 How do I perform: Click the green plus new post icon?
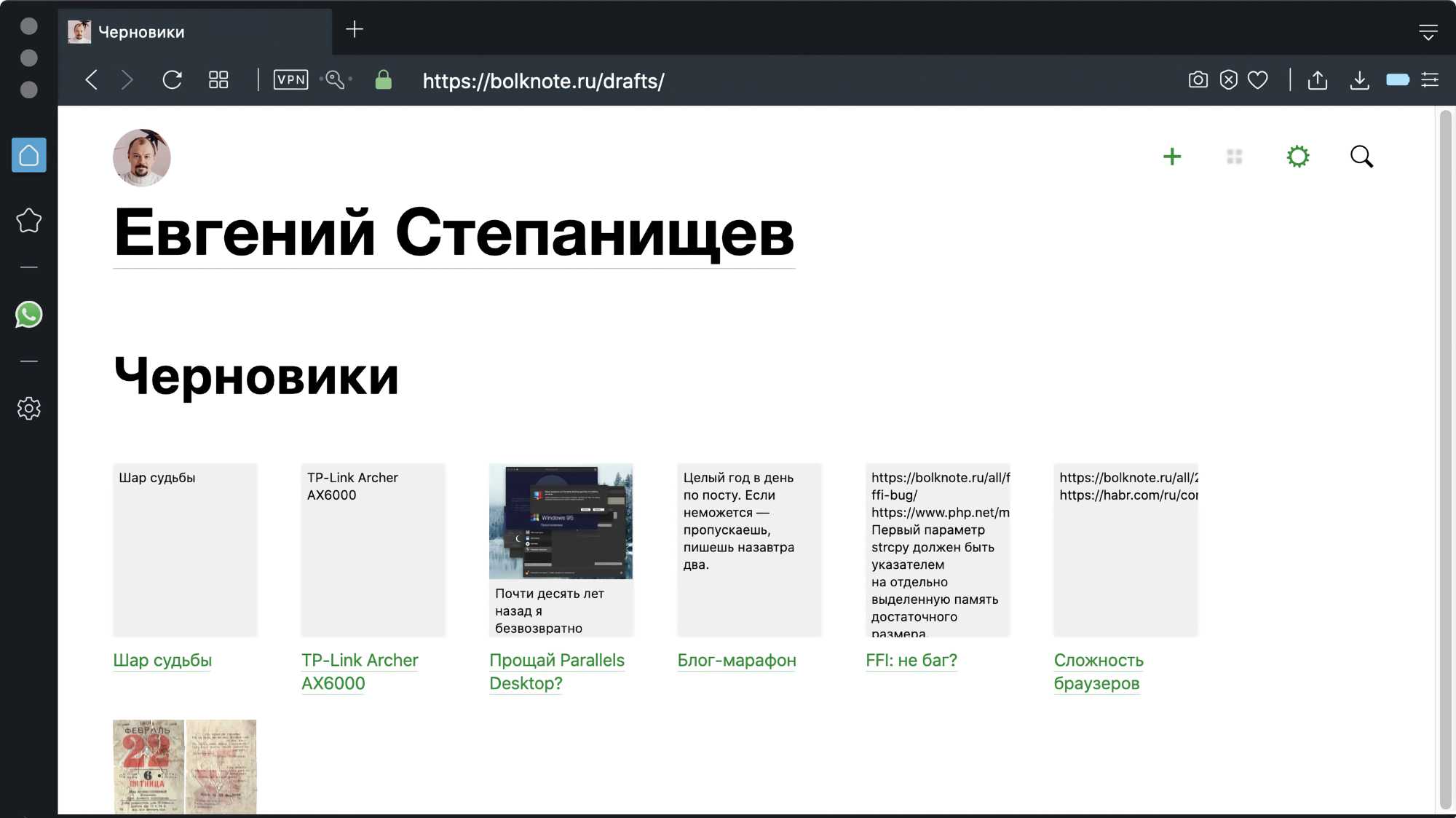(1172, 157)
